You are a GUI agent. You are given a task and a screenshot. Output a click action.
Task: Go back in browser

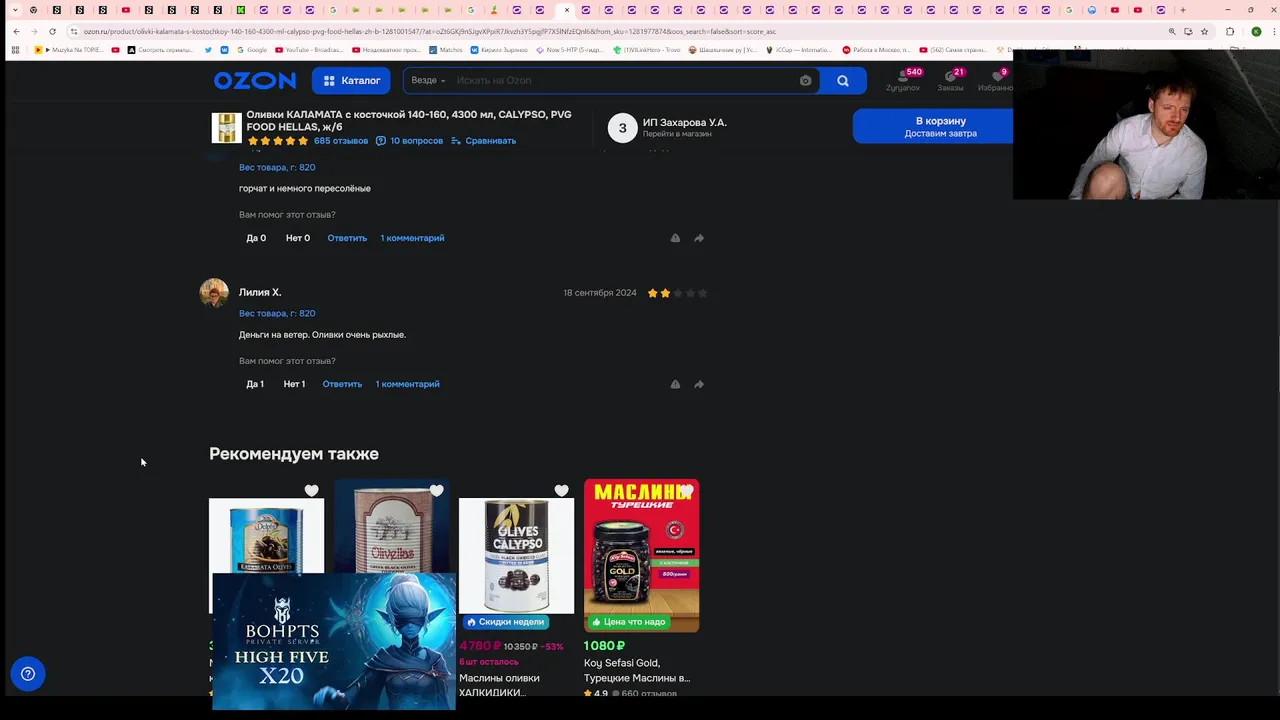coord(16,31)
